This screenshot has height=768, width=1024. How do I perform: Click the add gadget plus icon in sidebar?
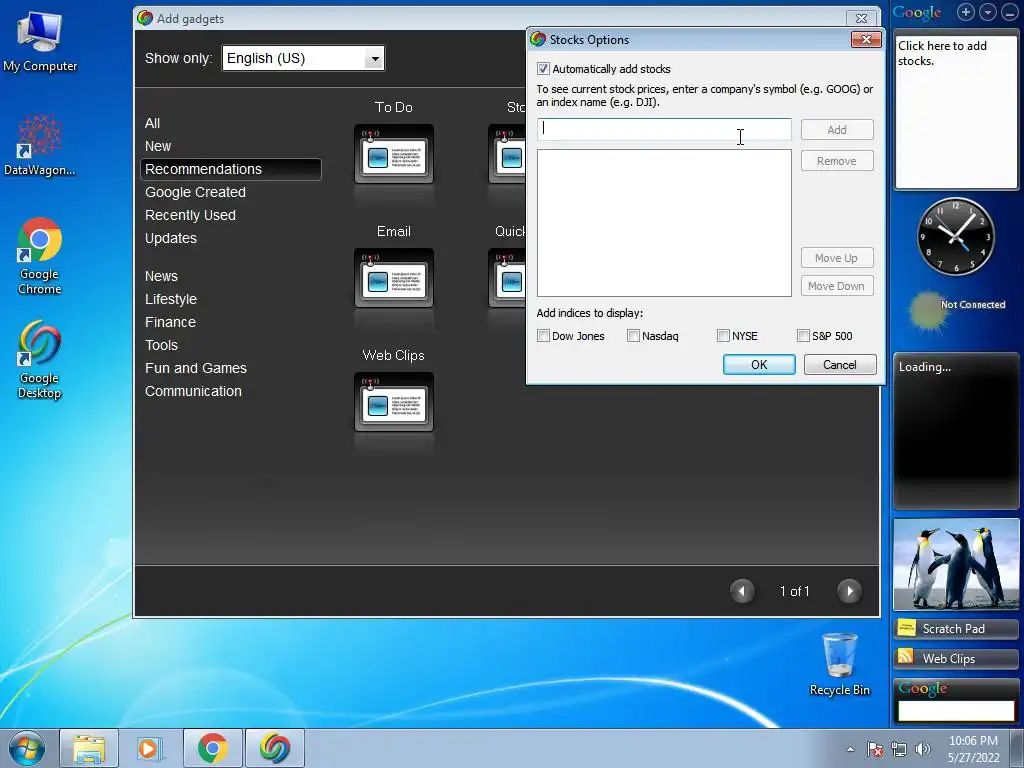(x=966, y=12)
